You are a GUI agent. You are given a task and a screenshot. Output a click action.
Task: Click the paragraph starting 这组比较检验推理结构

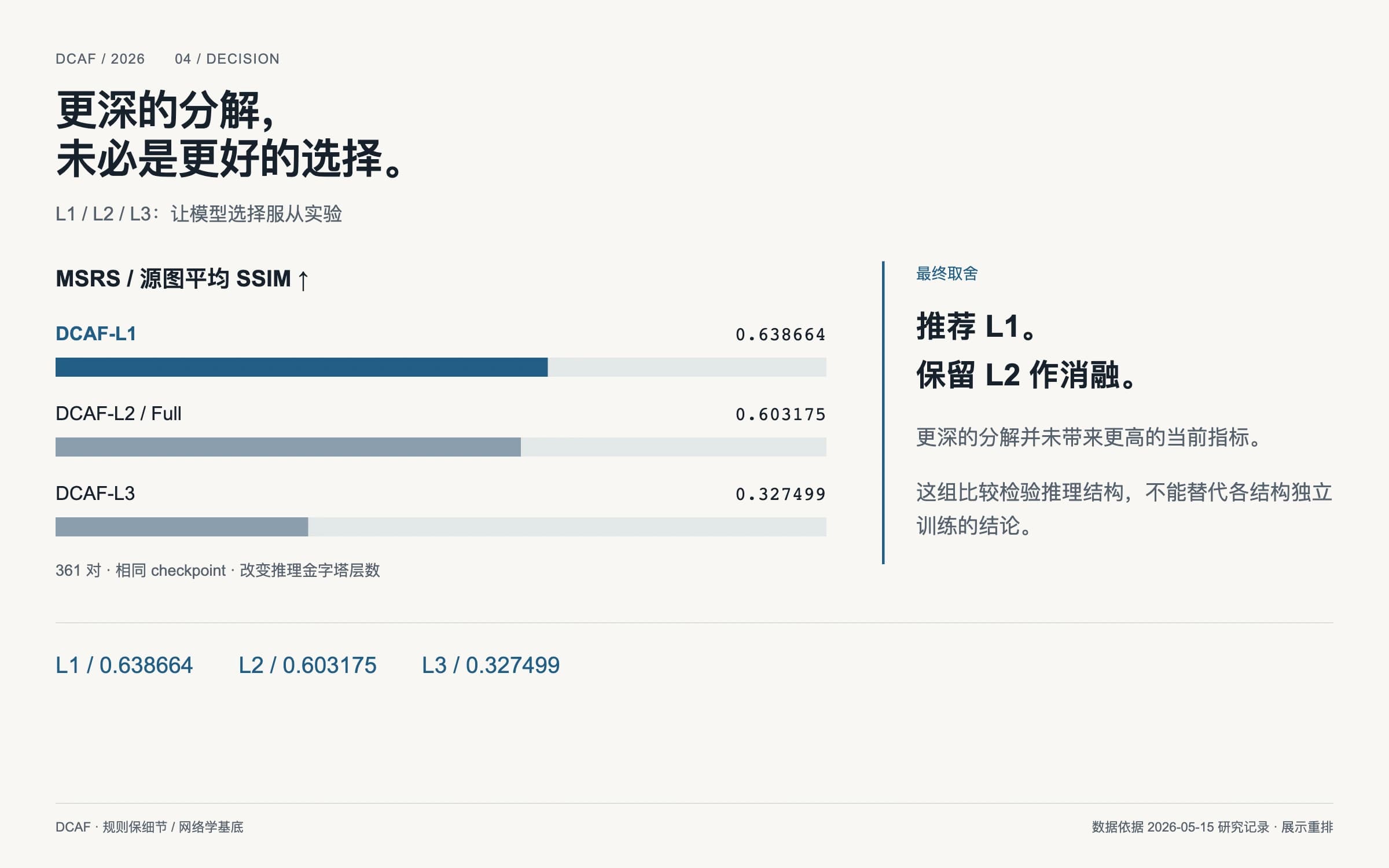click(x=1125, y=509)
